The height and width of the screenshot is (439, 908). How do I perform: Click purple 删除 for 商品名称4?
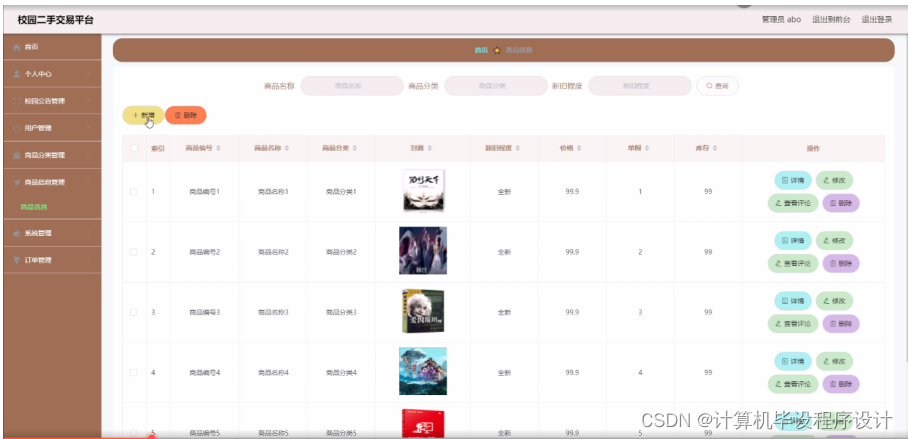pos(841,384)
